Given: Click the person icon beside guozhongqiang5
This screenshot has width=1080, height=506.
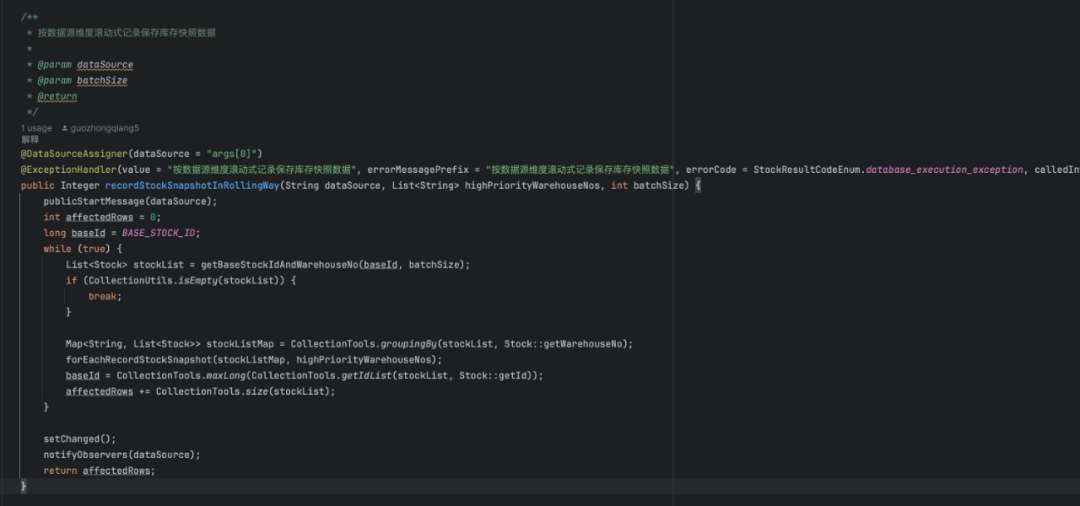Looking at the screenshot, I should (65, 128).
